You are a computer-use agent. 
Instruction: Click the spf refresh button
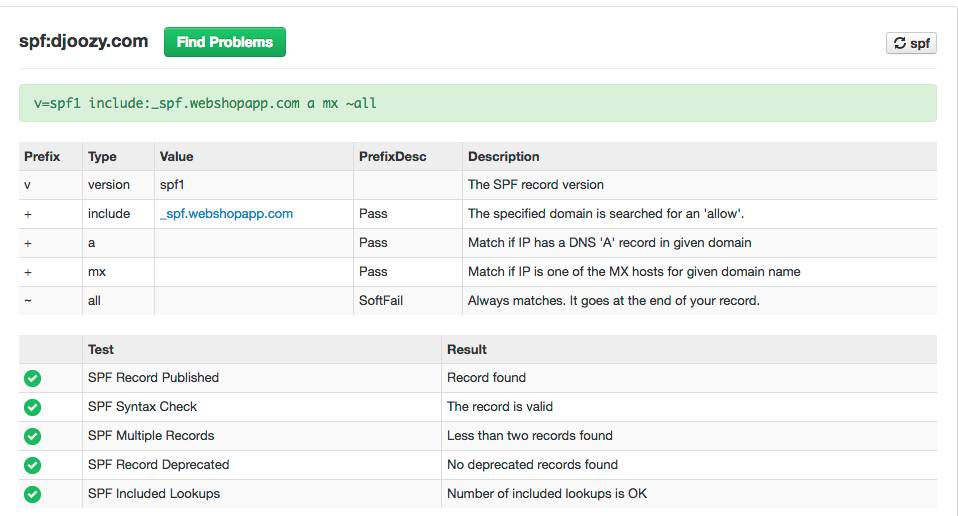[911, 43]
